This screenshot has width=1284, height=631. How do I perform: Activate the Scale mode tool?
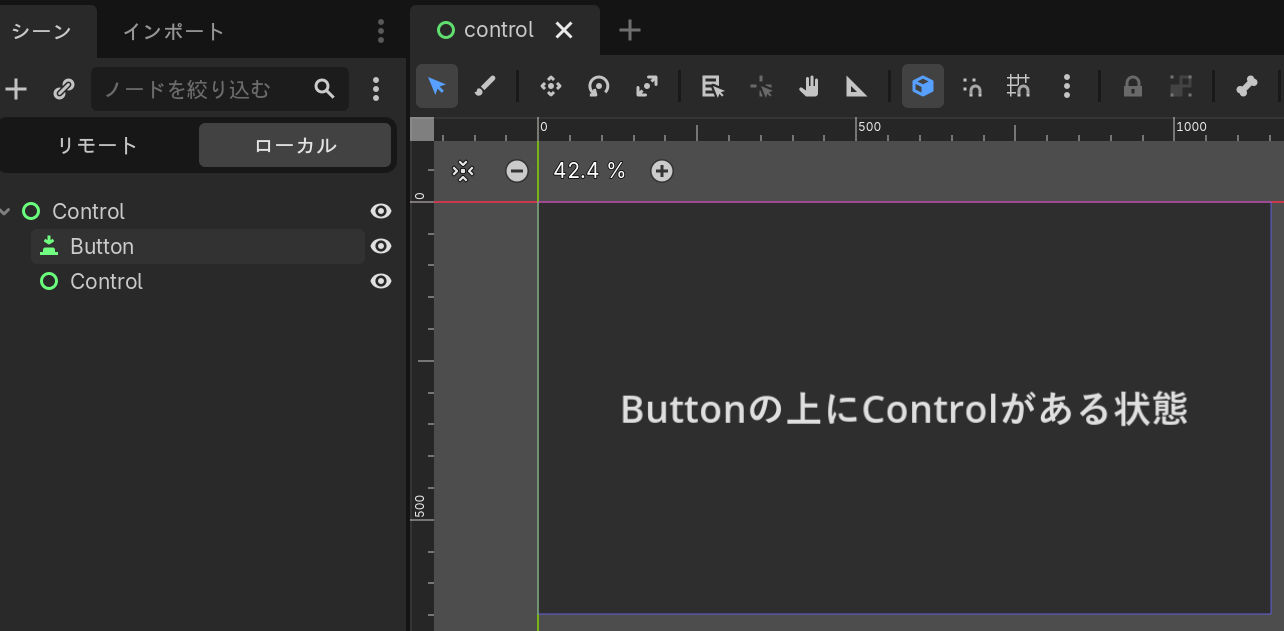[646, 86]
